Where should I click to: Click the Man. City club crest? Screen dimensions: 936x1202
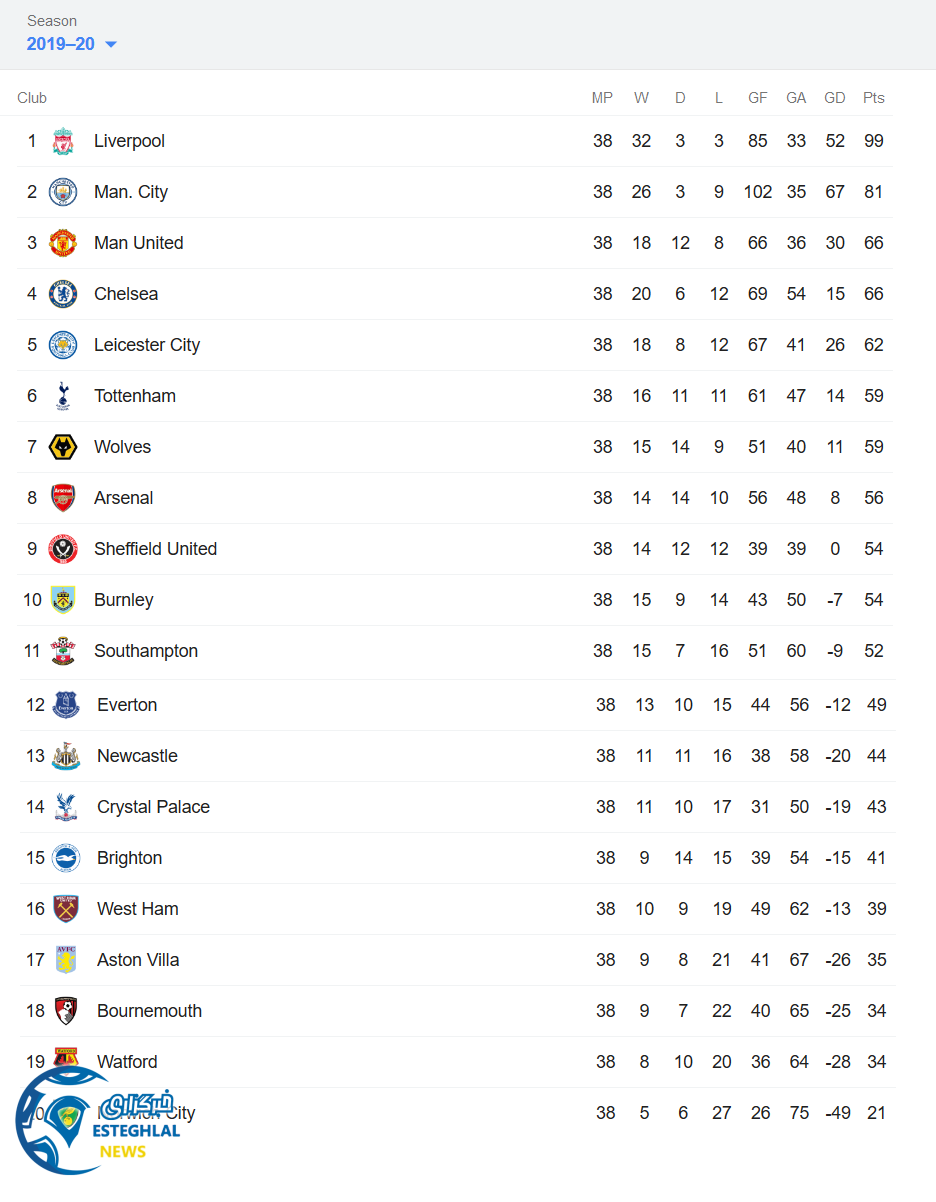coord(63,192)
